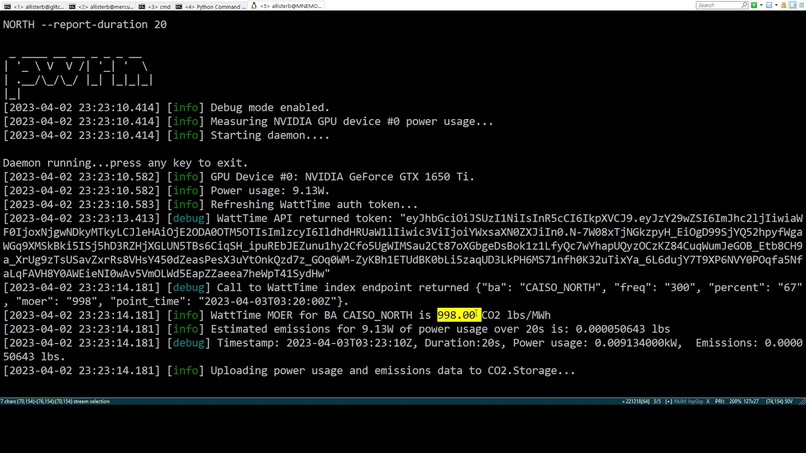Click 'Power usage: 9.13W.' log text
Image resolution: width=806 pixels, height=453 pixels.
(270, 191)
